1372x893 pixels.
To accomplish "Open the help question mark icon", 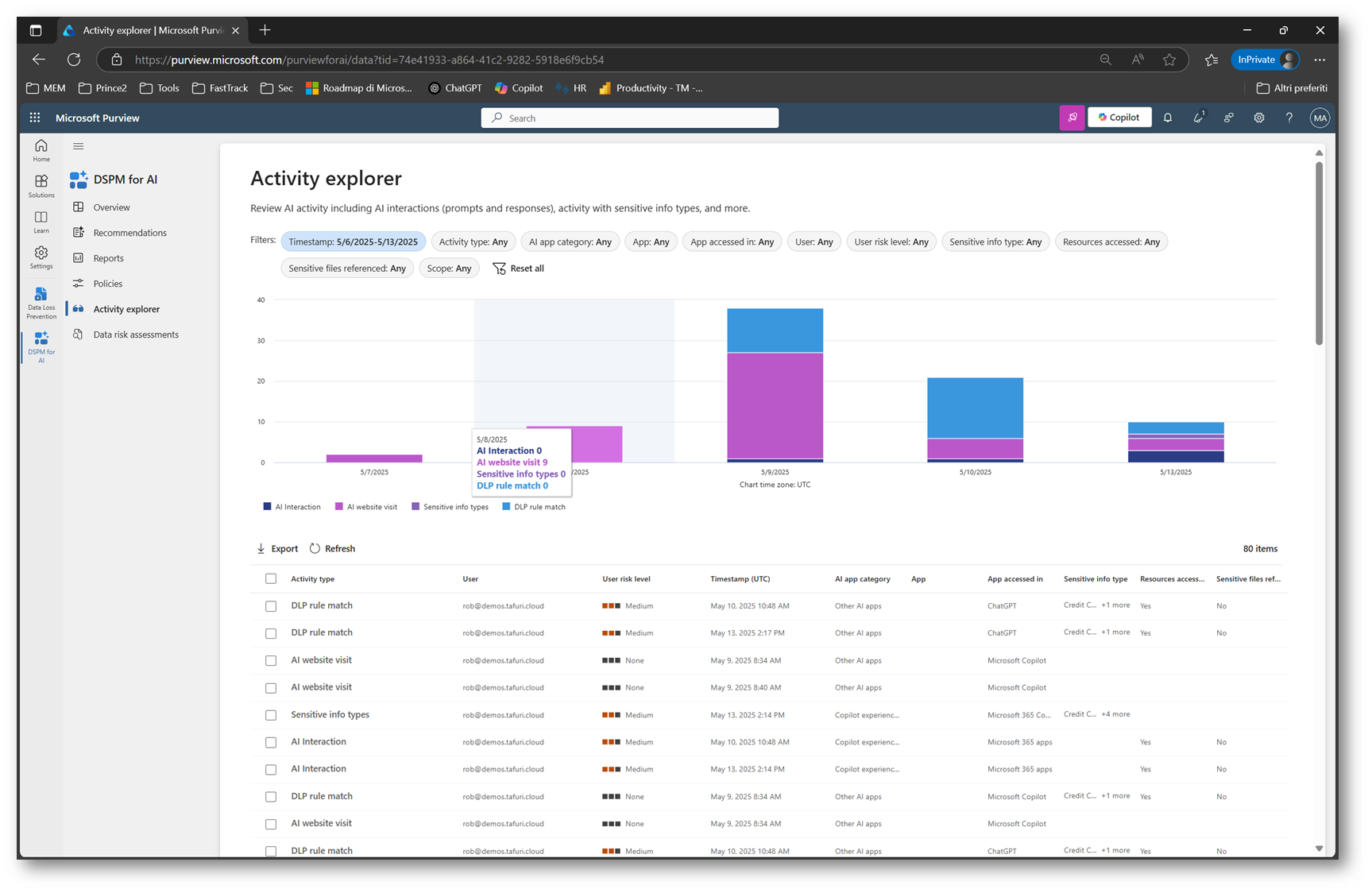I will coord(1289,118).
